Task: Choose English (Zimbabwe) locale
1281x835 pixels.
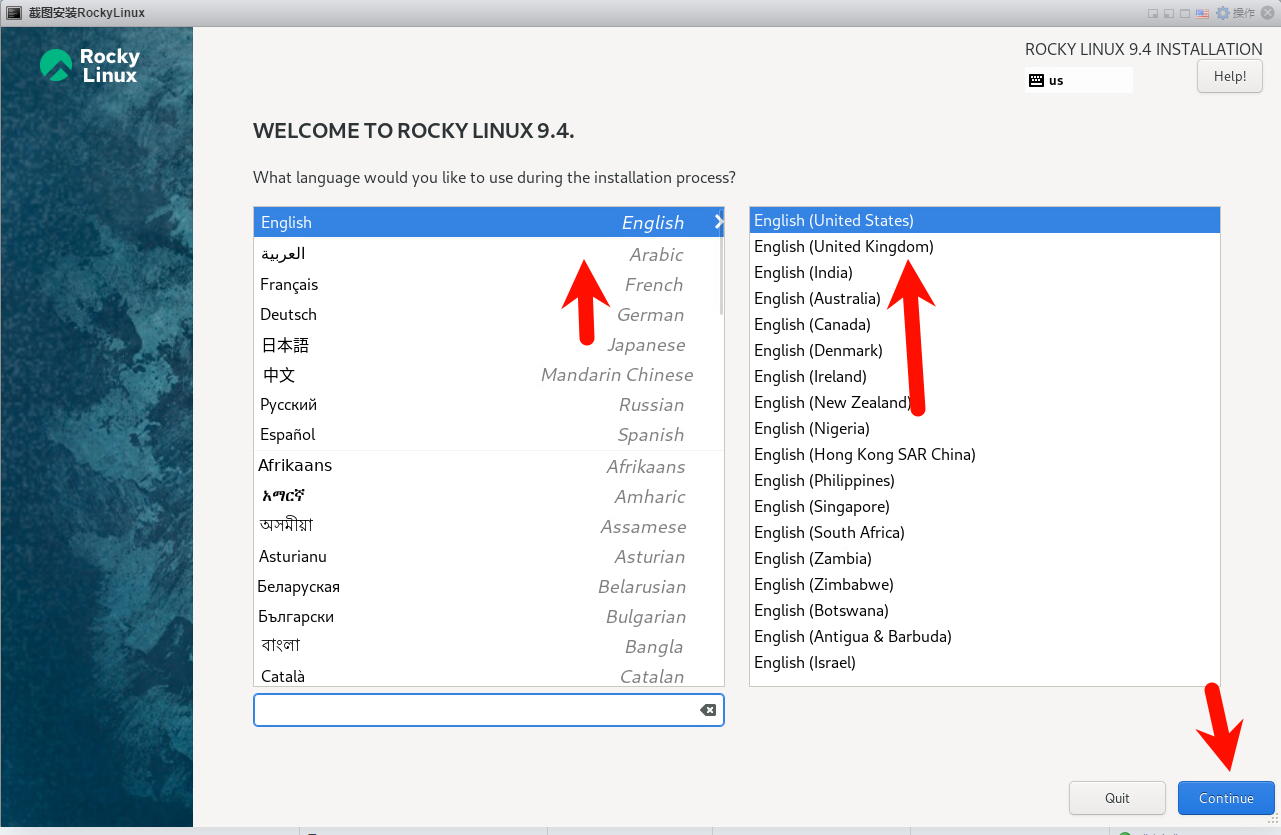Action: 985,584
